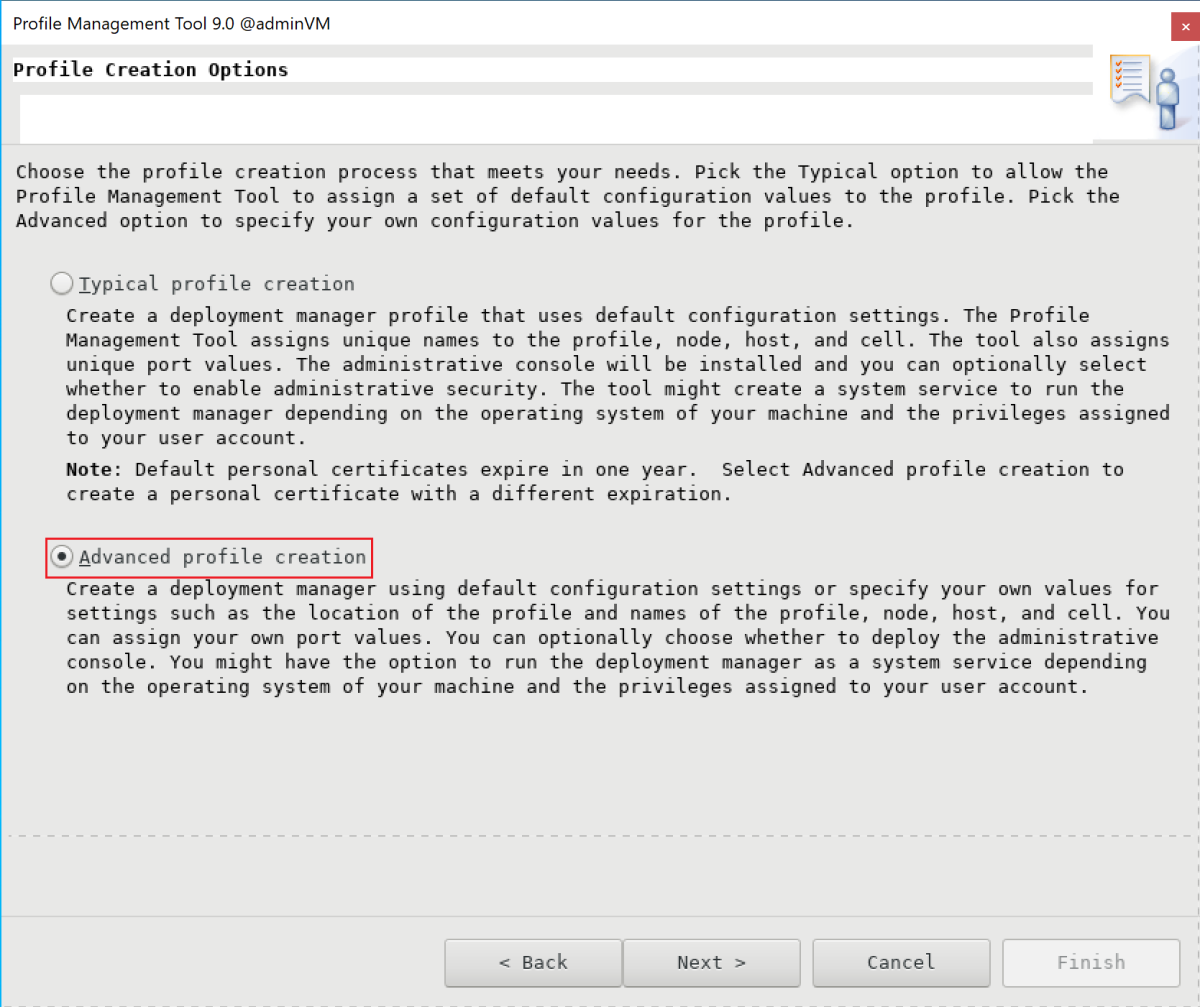1200x1007 pixels.
Task: Click the Advanced option description paragraph
Action: click(x=610, y=638)
